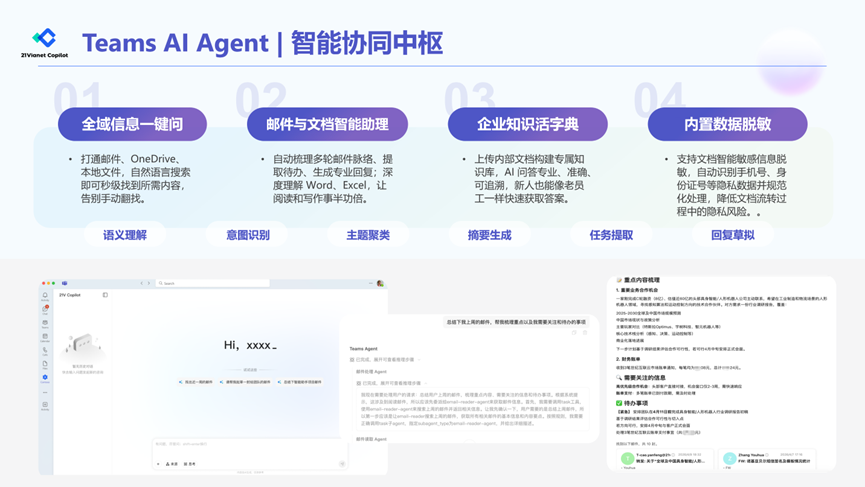Open Activity in the Teams sidebar
Viewport: 865px width, 487px height.
[45, 296]
